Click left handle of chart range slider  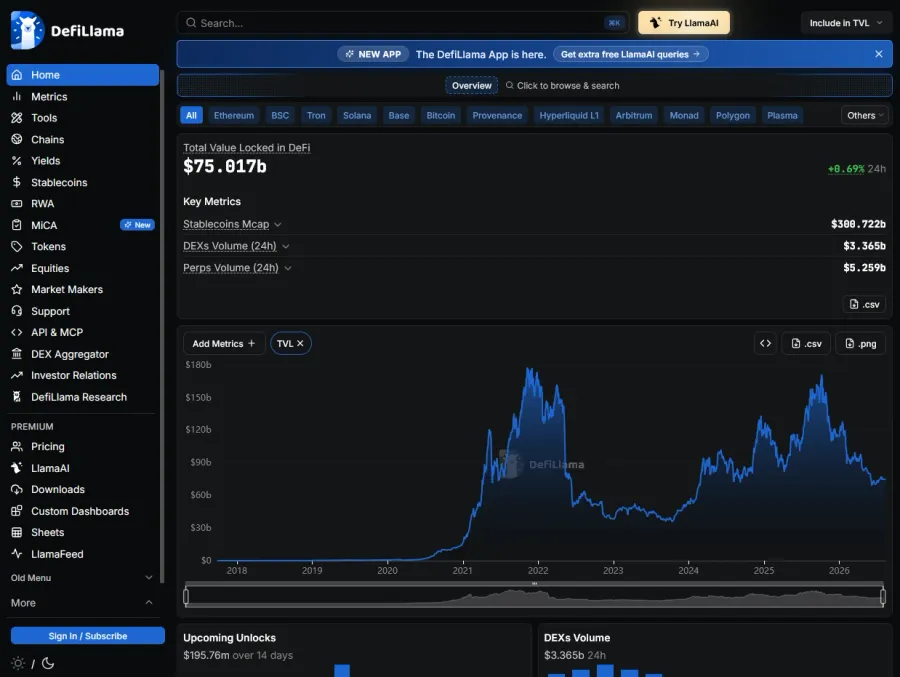click(x=186, y=597)
